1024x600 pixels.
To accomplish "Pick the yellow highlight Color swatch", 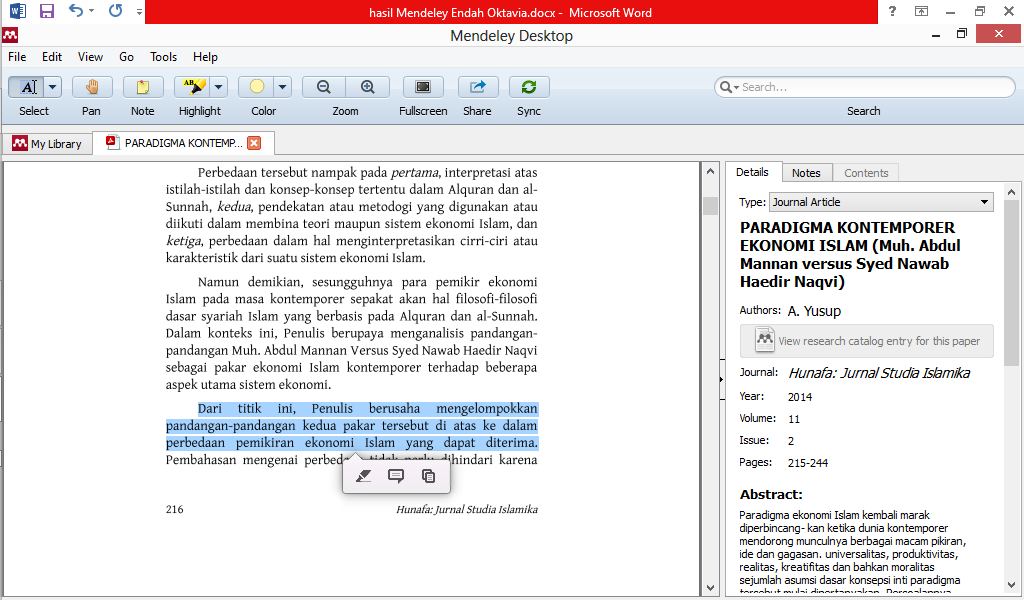I will pos(257,87).
